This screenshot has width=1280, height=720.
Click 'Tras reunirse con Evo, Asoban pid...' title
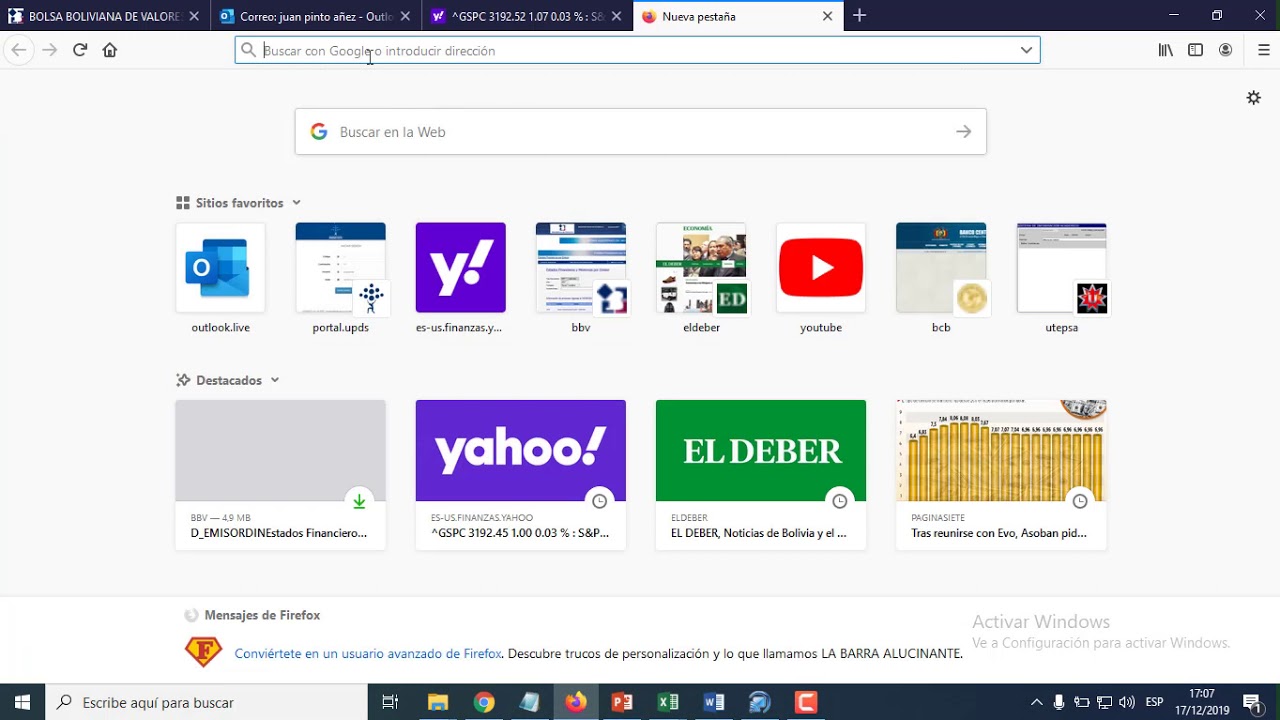coord(999,533)
